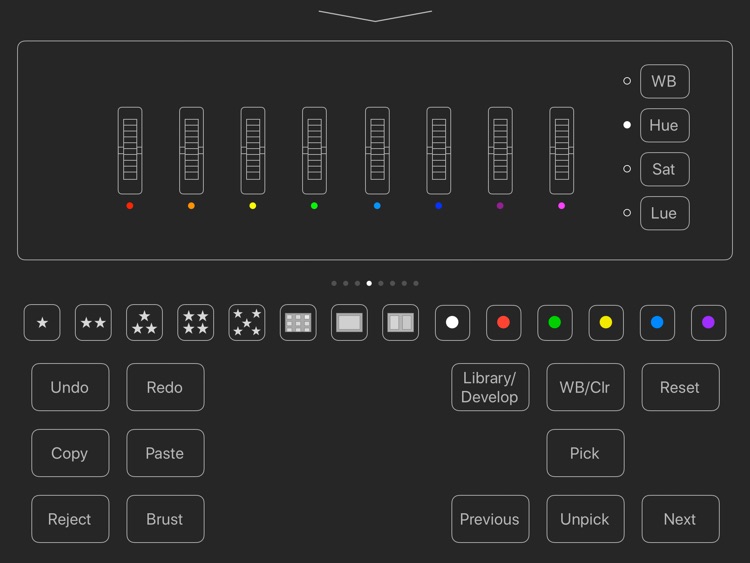Select the Sat radio button
Viewport: 750px width, 563px height.
[627, 169]
